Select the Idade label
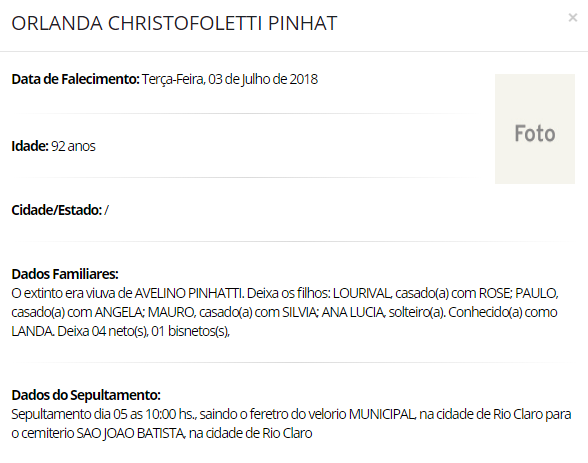 coord(30,146)
